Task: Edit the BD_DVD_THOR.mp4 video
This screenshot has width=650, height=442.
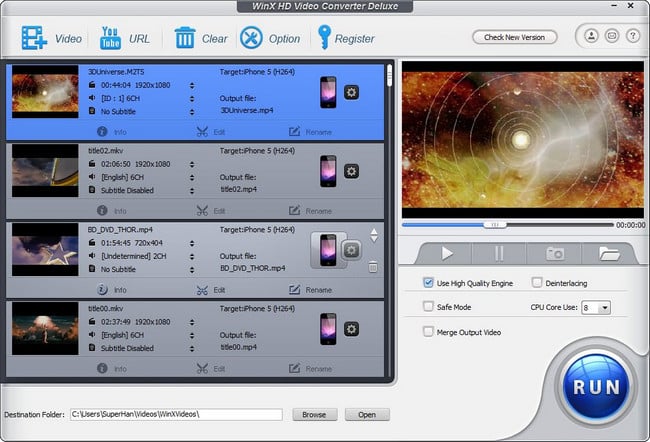Action: tap(211, 289)
